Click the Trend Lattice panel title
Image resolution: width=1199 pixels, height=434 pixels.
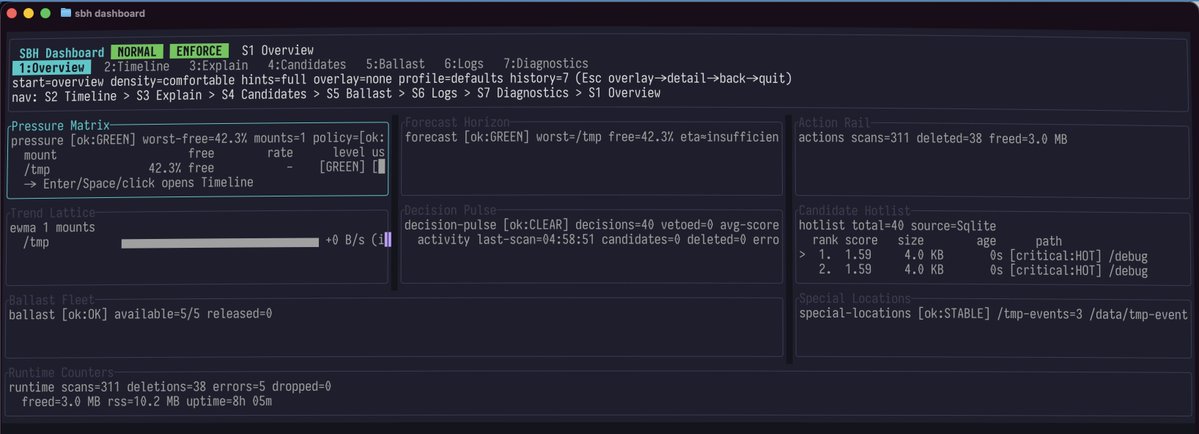[x=53, y=213]
